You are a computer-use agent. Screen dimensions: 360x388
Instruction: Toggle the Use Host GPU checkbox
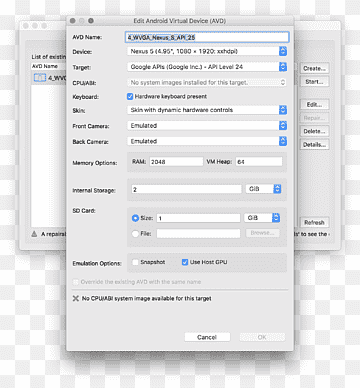click(185, 262)
